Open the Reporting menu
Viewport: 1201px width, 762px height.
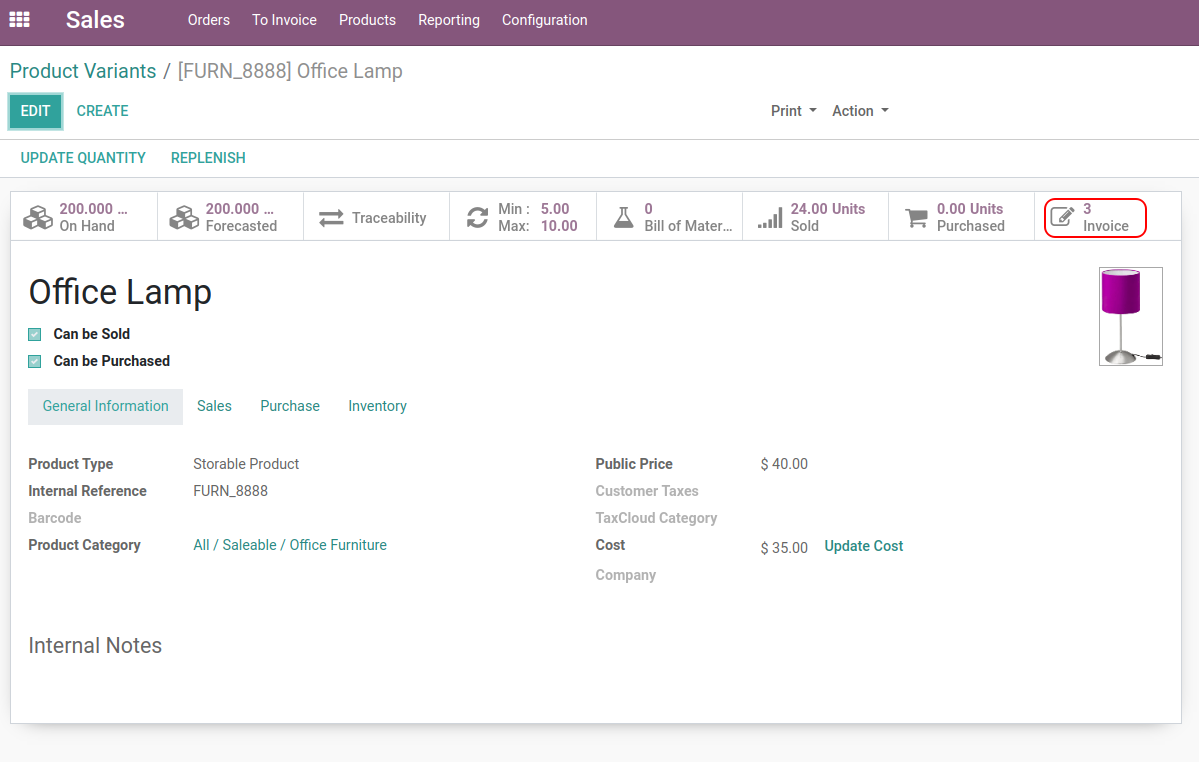pos(448,20)
